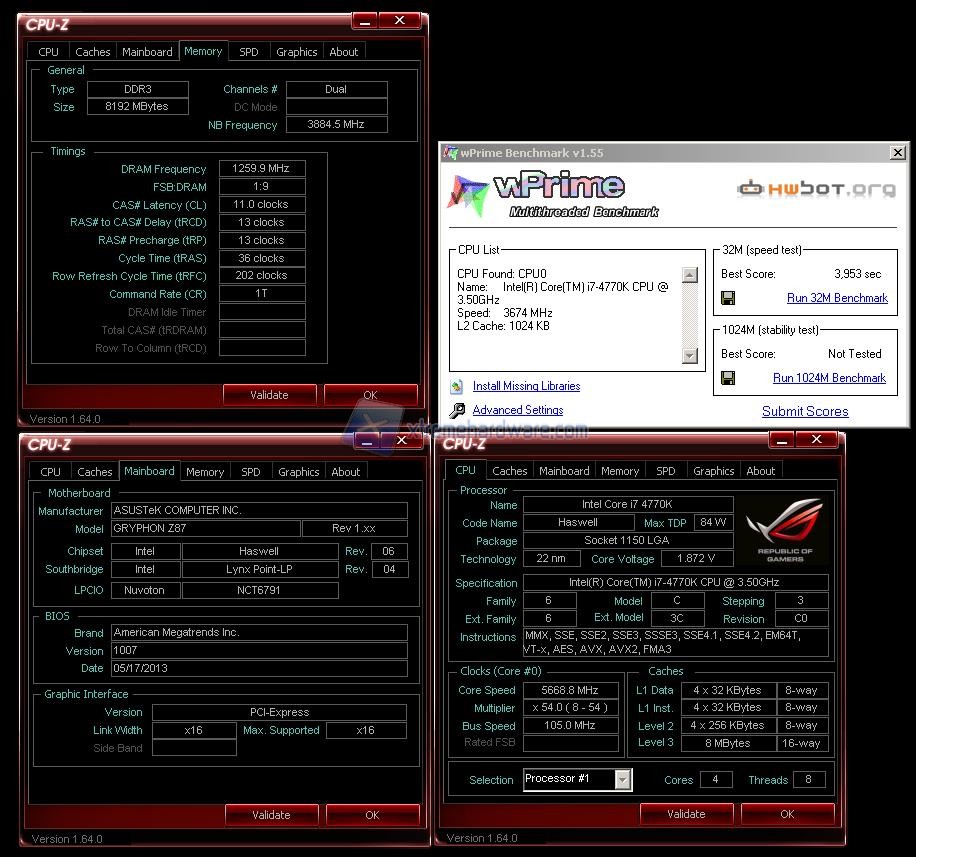Open Caches tab in the processor info window
This screenshot has height=857, width=960.
(509, 471)
